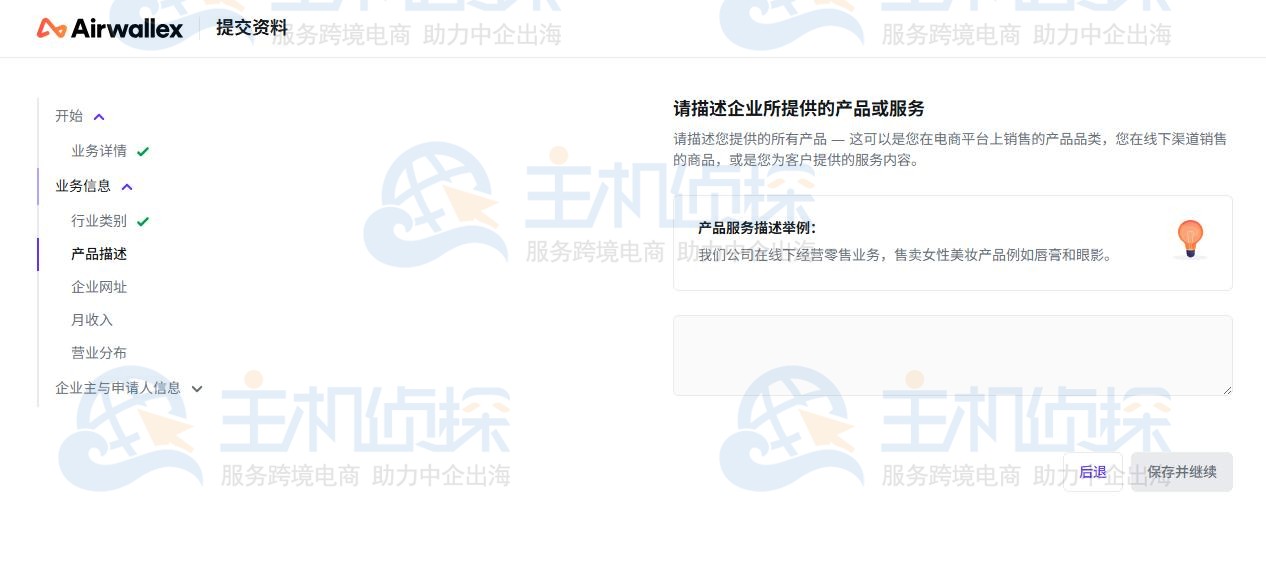
Task: Open the 月收入 sidebar item
Action: click(x=92, y=320)
